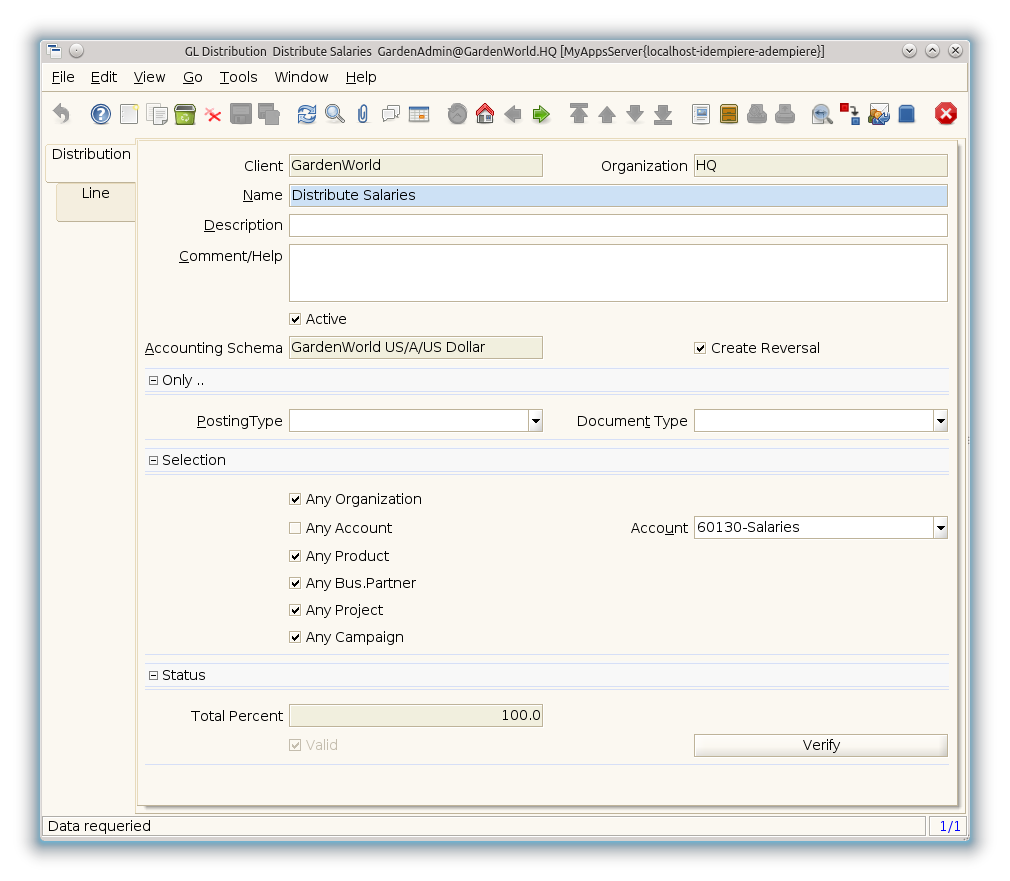Enable the Any Account checkbox
The width and height of the screenshot is (1010, 881).
(x=295, y=528)
